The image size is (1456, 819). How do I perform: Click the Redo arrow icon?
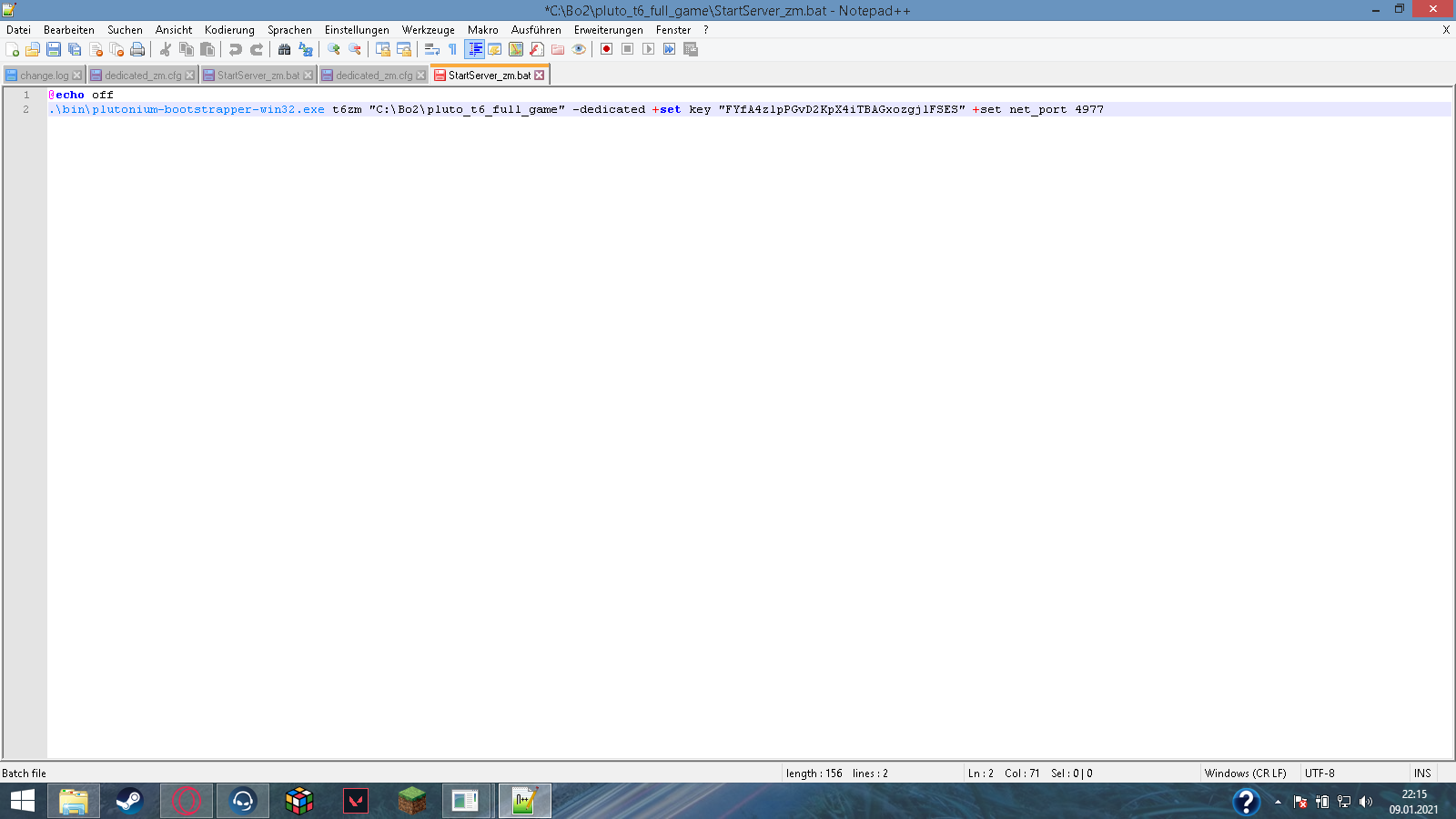pyautogui.click(x=257, y=49)
